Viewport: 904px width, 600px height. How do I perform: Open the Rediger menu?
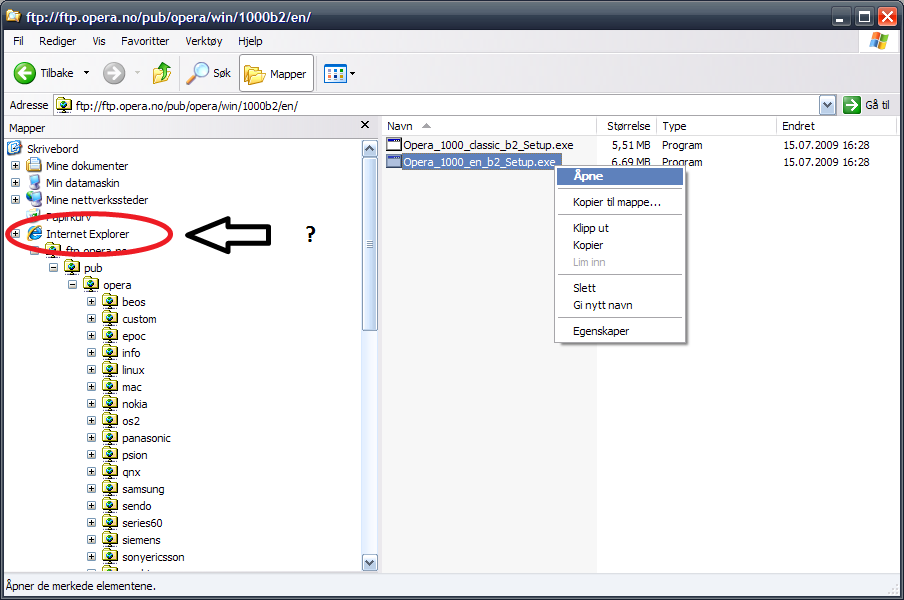click(58, 41)
